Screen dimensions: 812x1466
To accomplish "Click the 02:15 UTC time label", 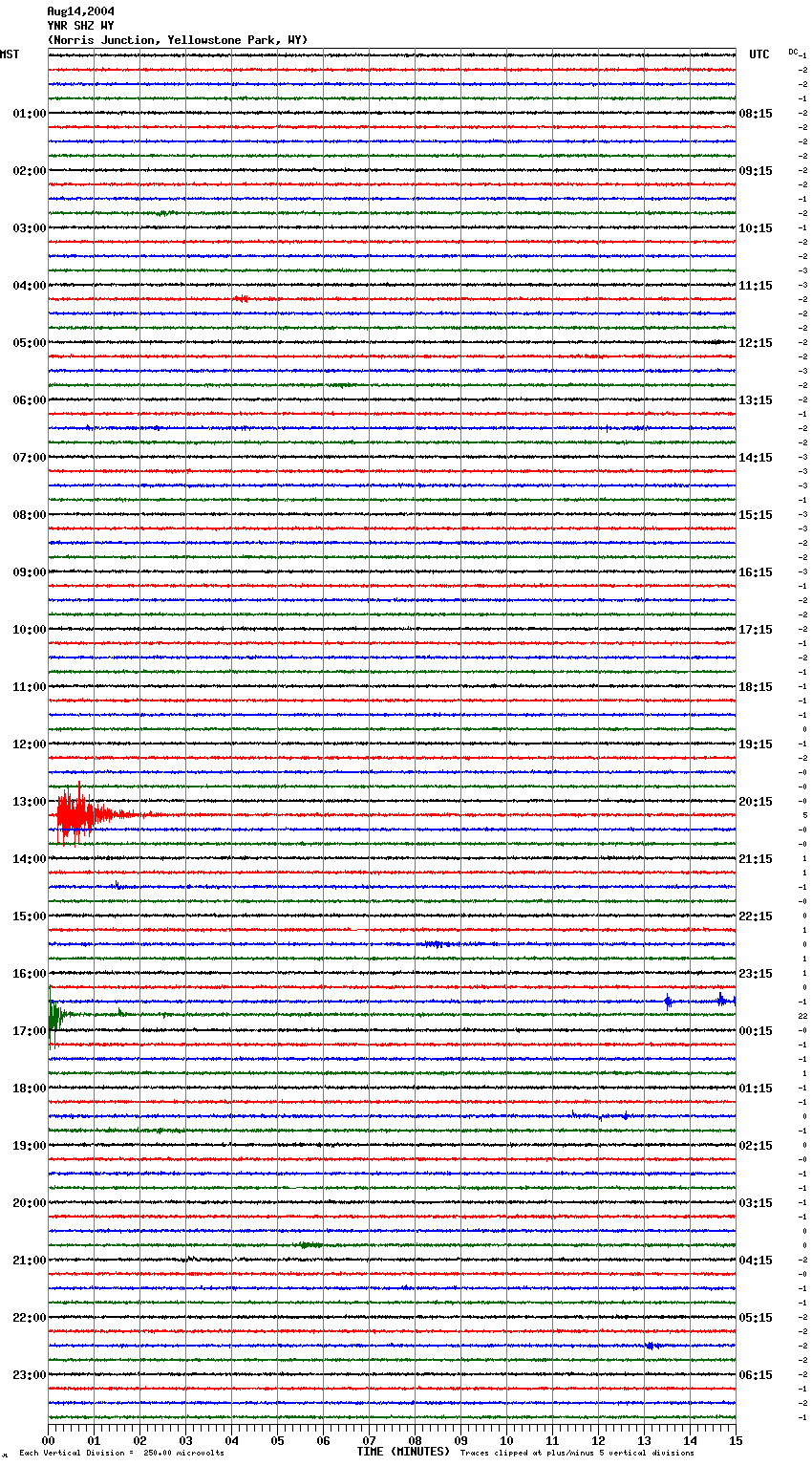I will (x=756, y=1146).
